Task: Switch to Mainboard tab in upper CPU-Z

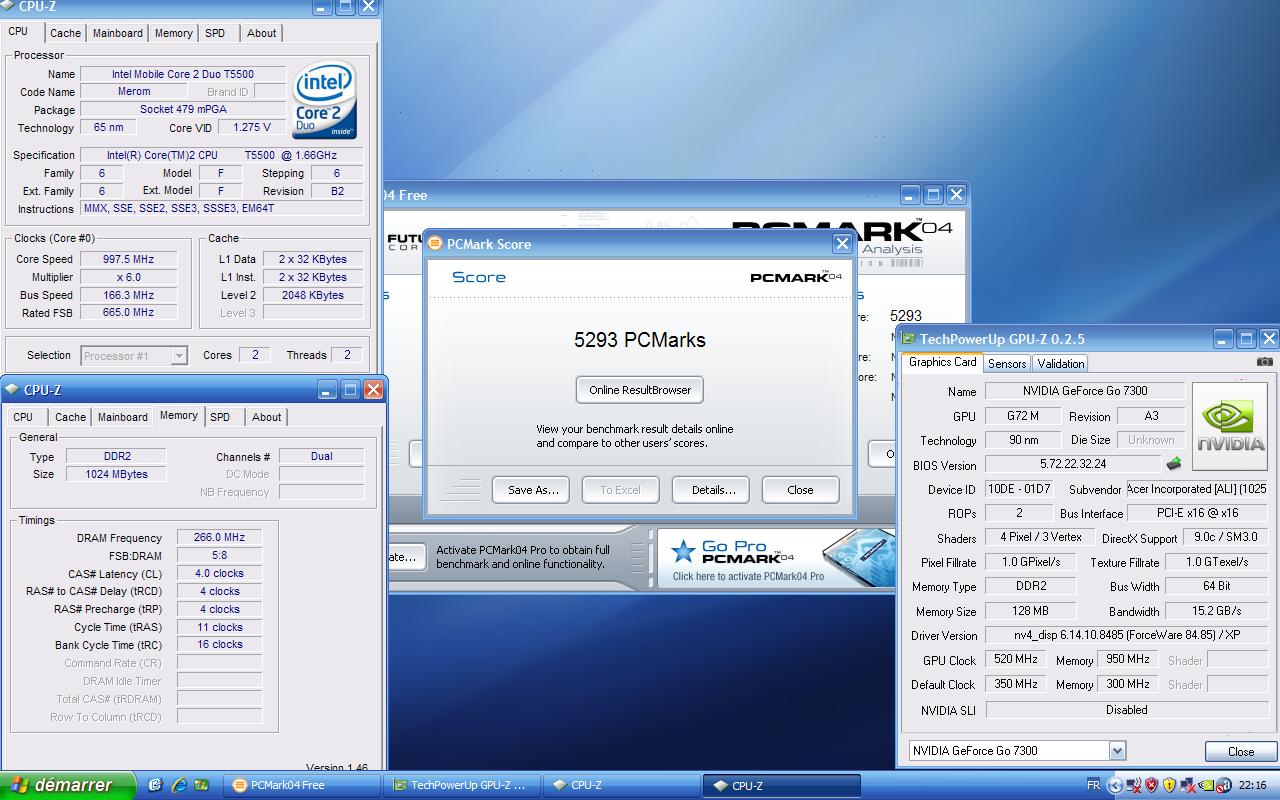Action: tap(118, 33)
